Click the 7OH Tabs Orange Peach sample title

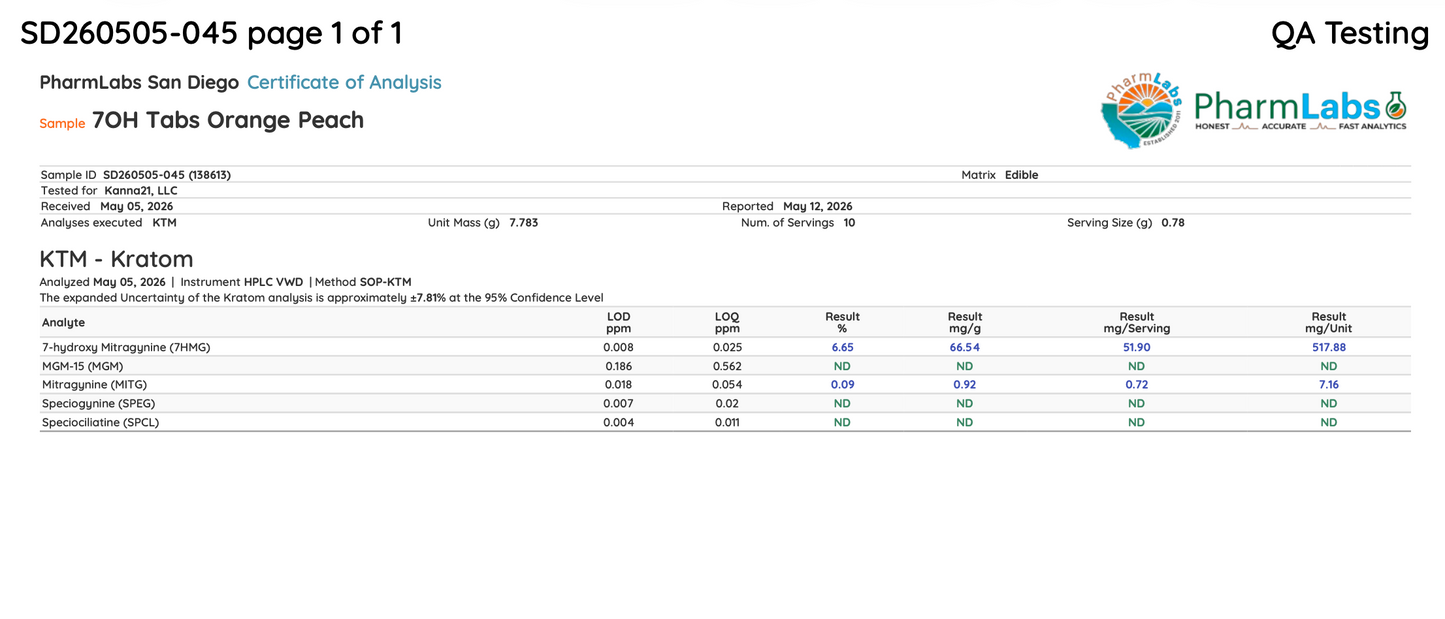coord(228,120)
